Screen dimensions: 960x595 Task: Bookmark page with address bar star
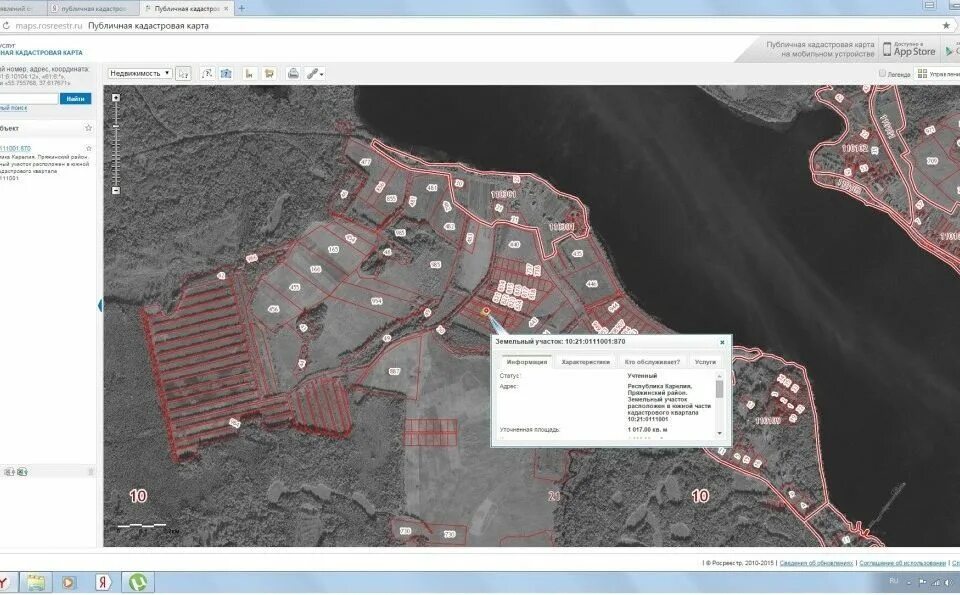pos(946,26)
